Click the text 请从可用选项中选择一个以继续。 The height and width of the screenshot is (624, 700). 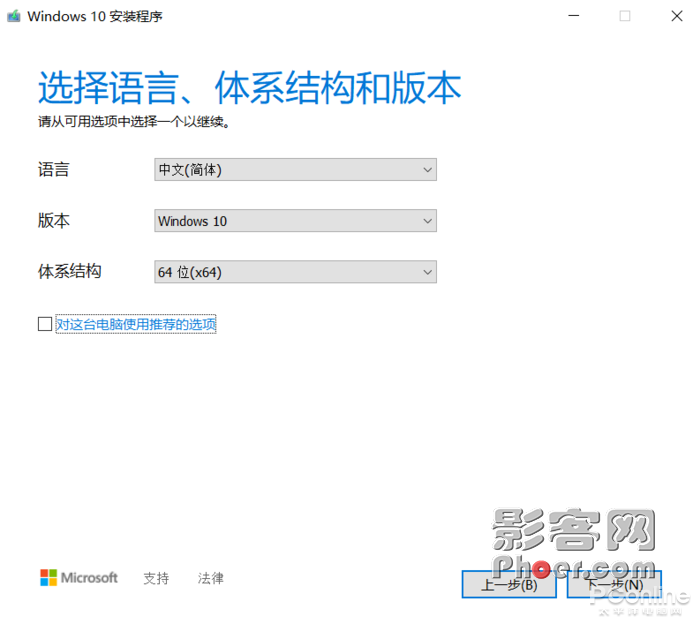click(x=134, y=121)
